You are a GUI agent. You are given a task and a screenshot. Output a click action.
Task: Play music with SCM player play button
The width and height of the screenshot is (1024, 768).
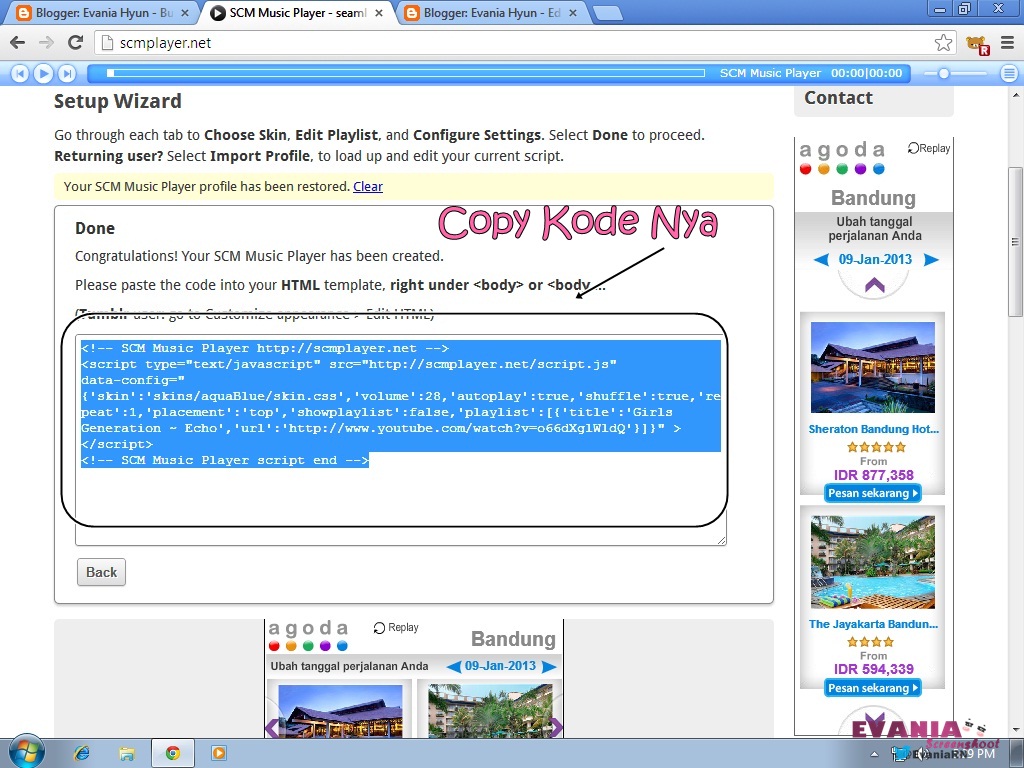[43, 74]
